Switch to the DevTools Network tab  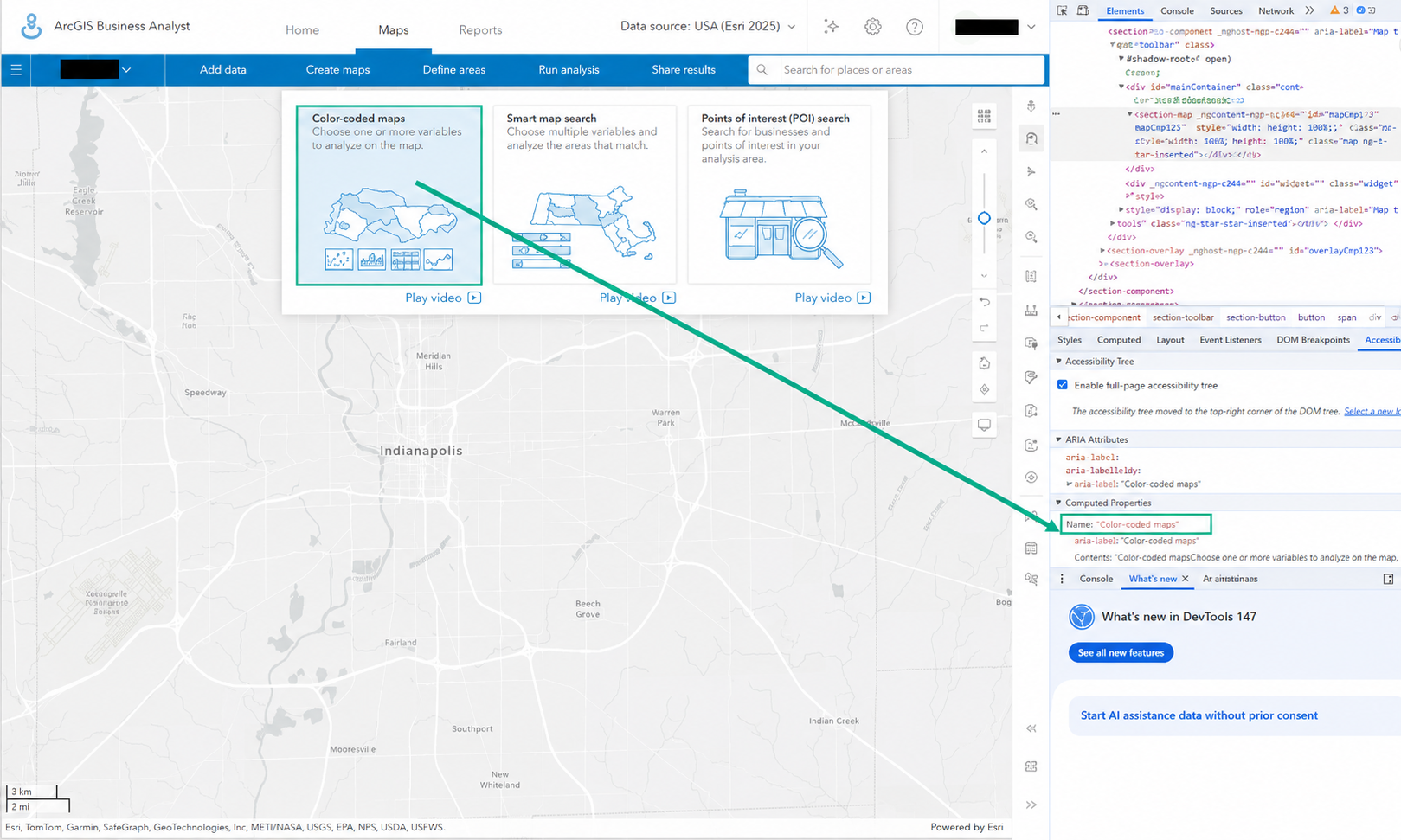coord(1276,10)
